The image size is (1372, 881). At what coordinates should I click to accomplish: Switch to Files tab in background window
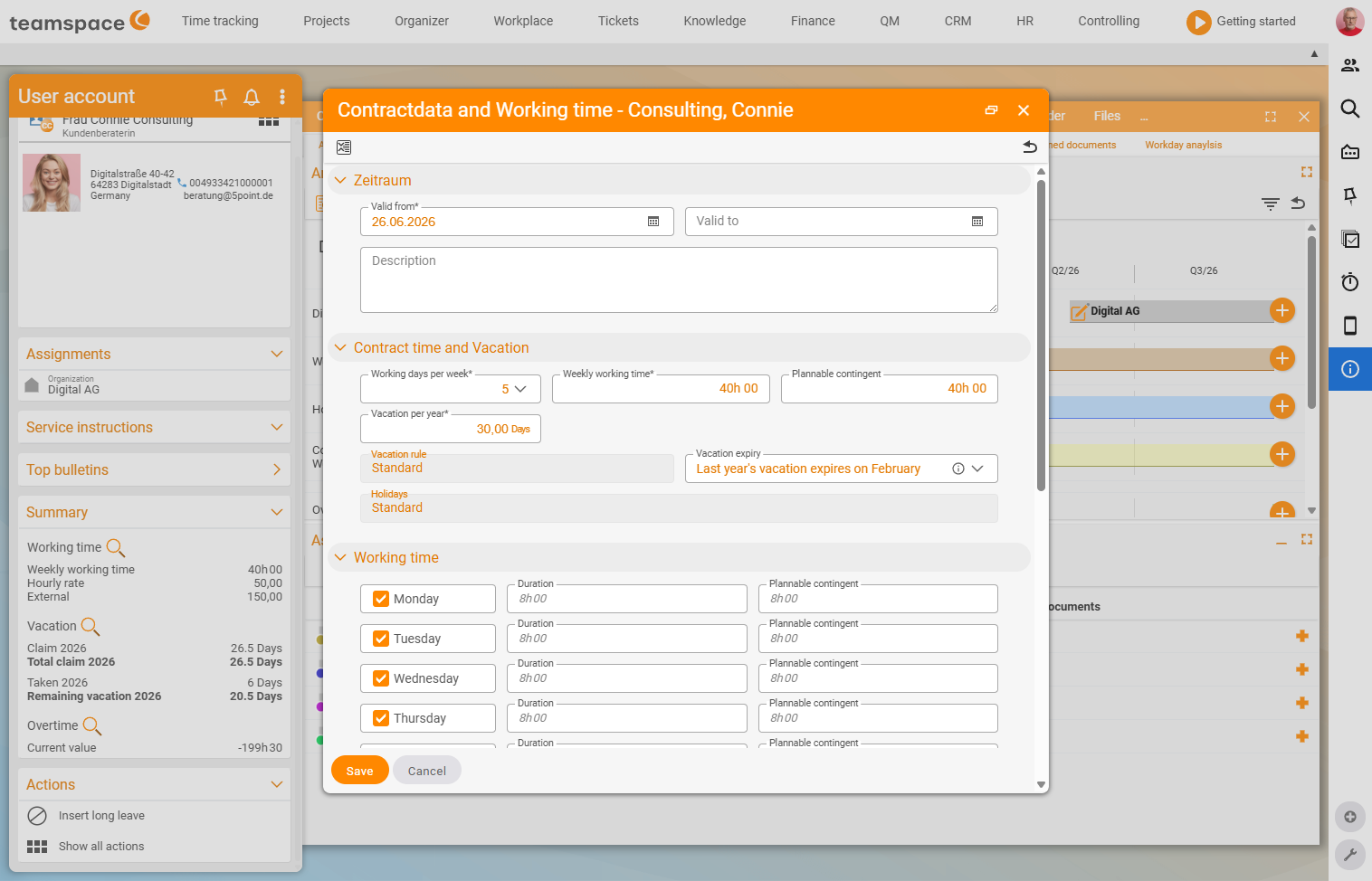pyautogui.click(x=1107, y=116)
